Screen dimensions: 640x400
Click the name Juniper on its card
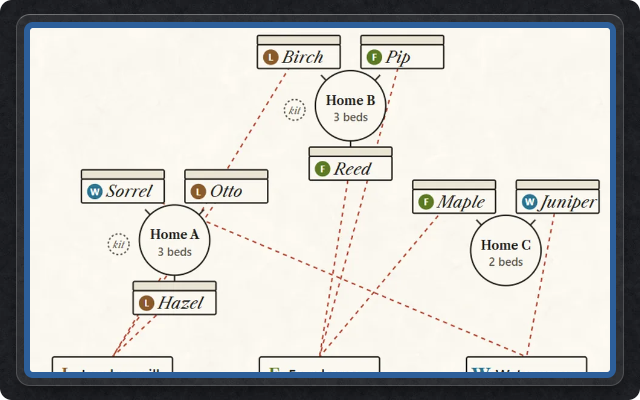(x=568, y=202)
